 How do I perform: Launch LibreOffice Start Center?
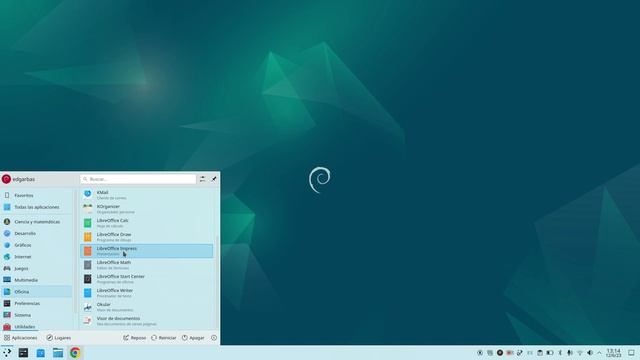point(147,279)
